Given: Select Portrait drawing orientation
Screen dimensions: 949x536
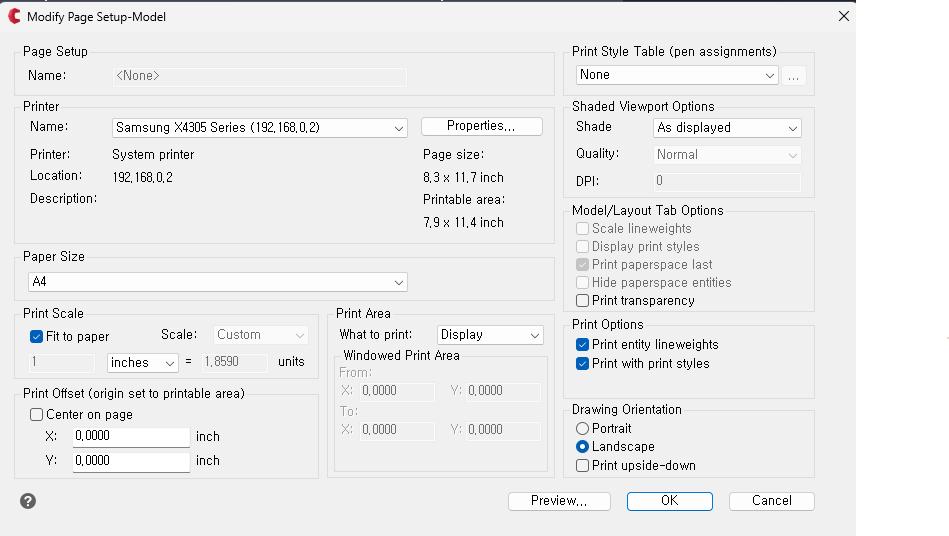Looking at the screenshot, I should pos(583,428).
